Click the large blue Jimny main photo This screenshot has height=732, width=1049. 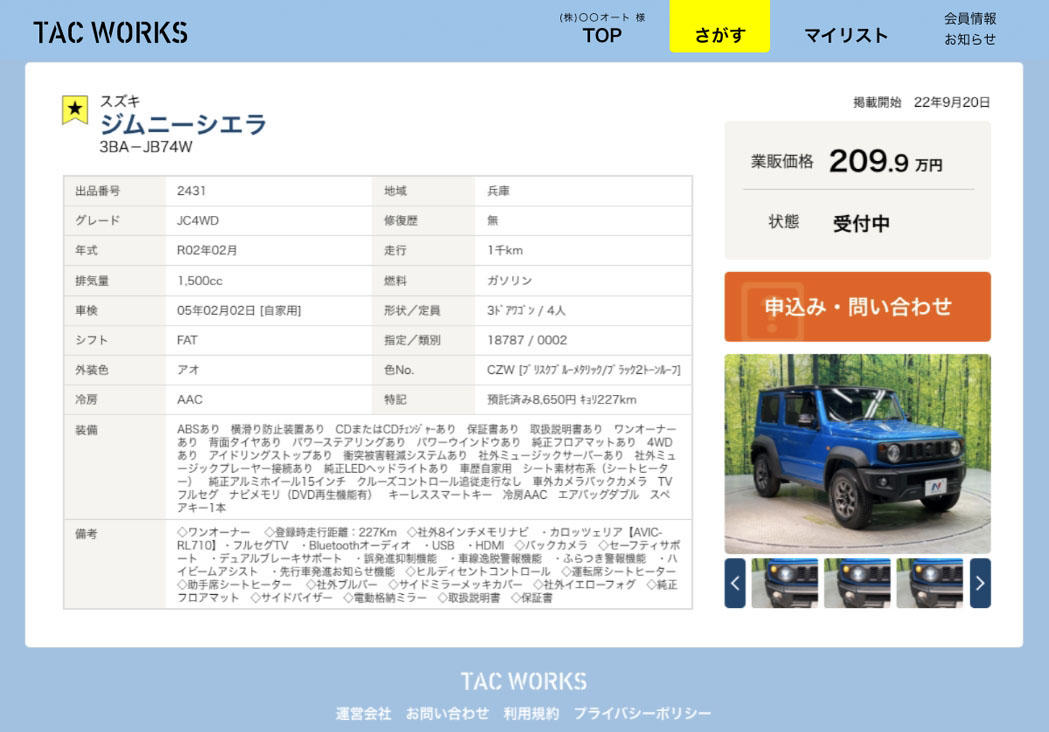click(857, 453)
